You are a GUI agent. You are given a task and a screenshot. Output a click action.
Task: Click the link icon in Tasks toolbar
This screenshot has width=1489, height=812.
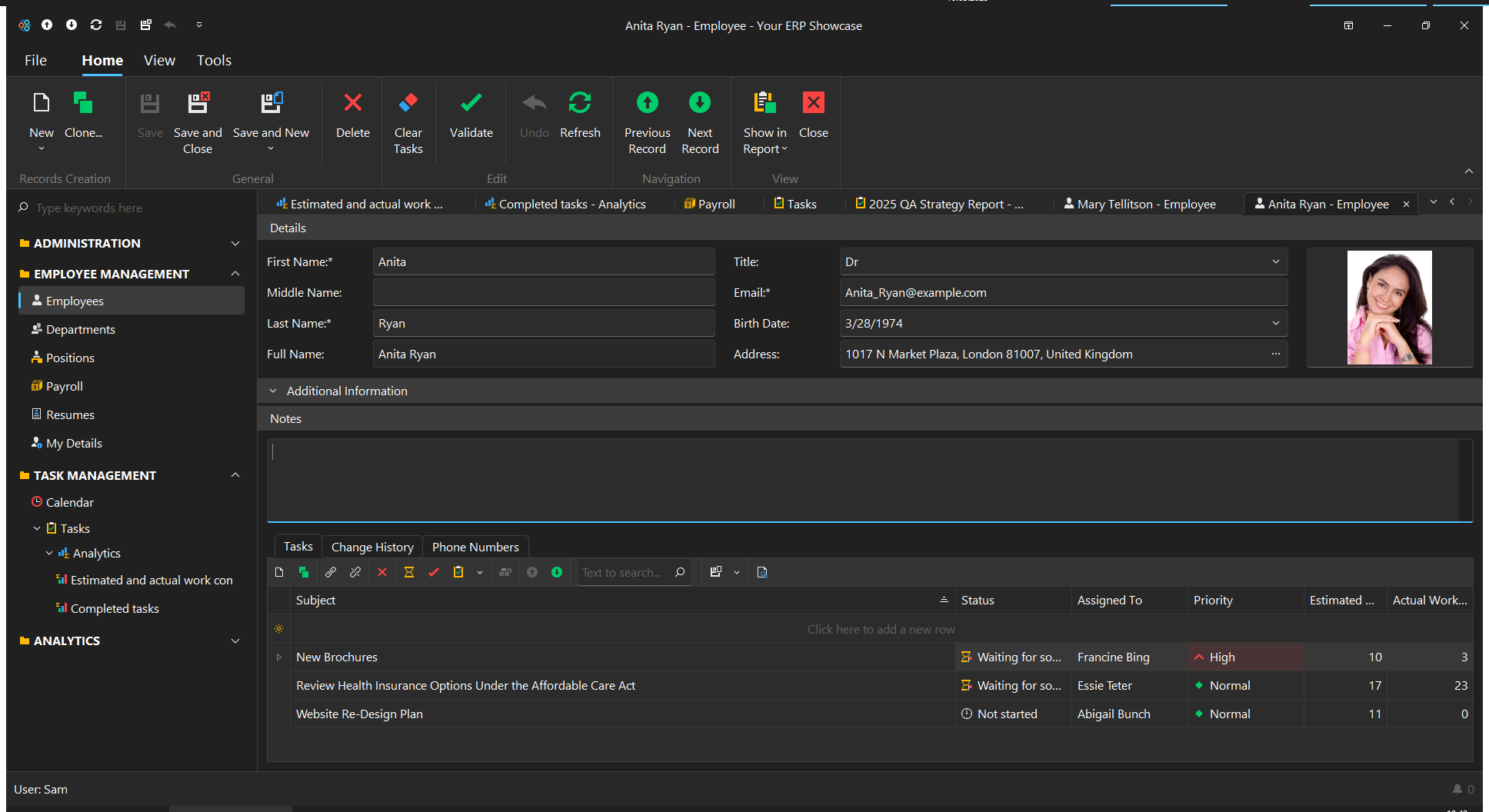click(331, 572)
